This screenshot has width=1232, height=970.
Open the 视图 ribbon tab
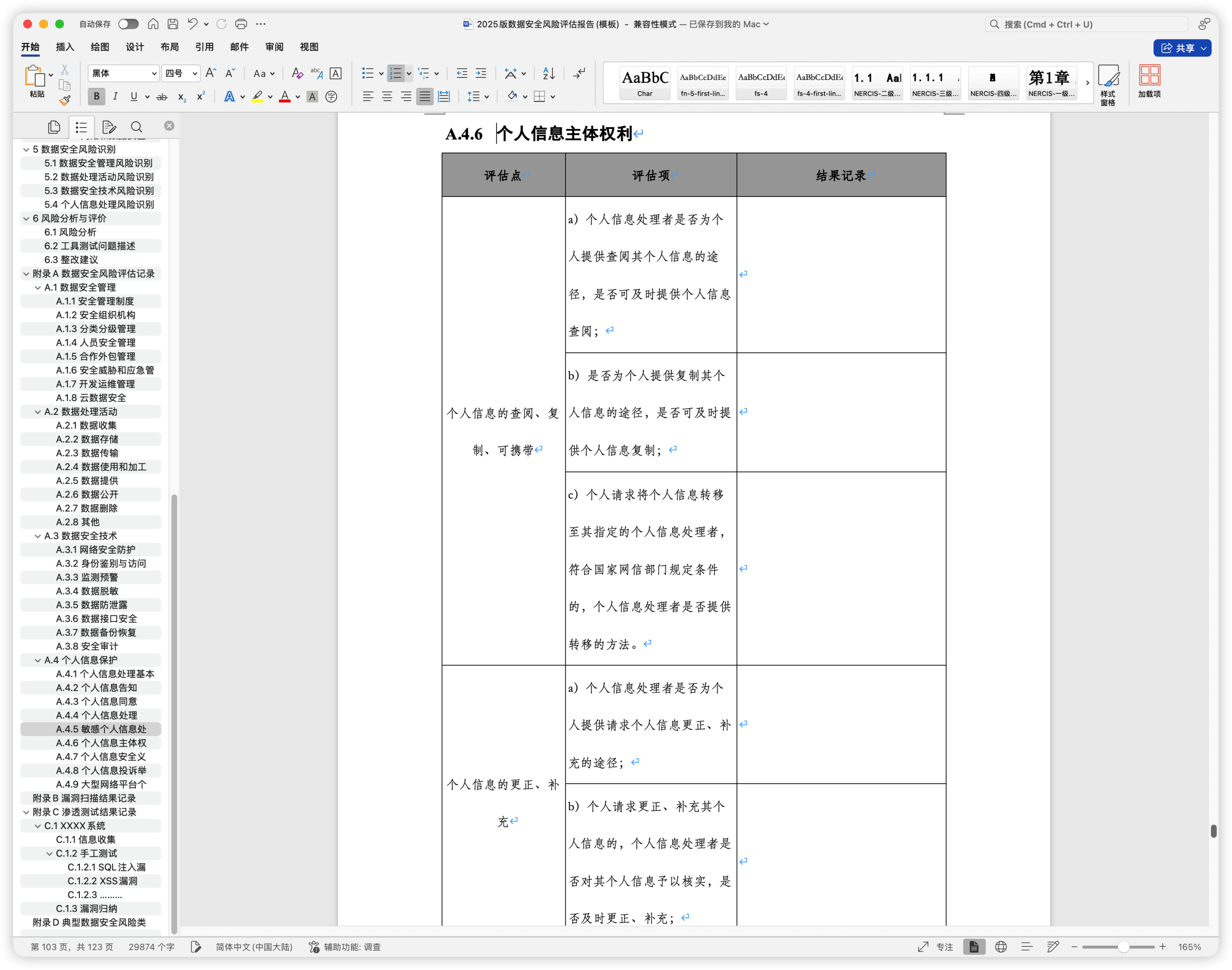tap(309, 47)
